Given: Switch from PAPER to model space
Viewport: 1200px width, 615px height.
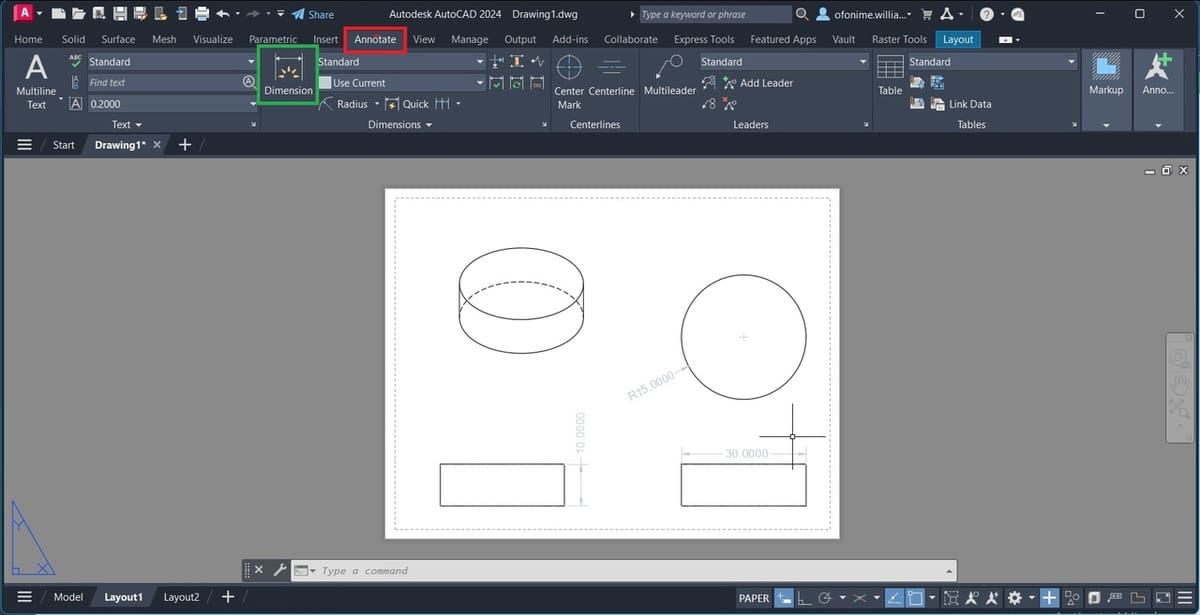Looking at the screenshot, I should 754,597.
